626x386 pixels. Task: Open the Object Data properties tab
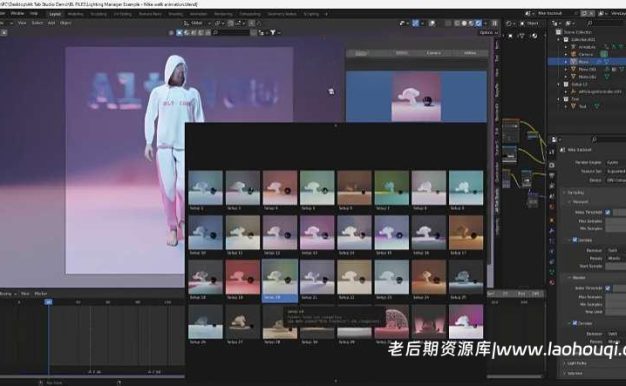(552, 272)
